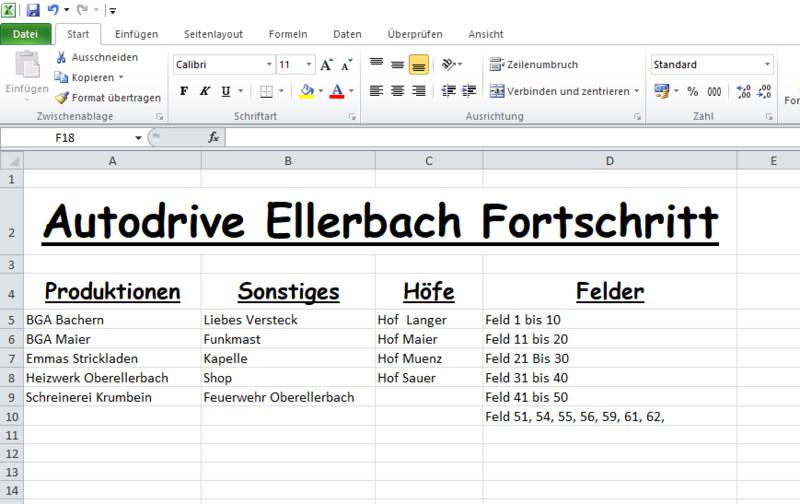Expand the Standard number format dropdown
The height and width of the screenshot is (504, 800).
click(x=767, y=65)
